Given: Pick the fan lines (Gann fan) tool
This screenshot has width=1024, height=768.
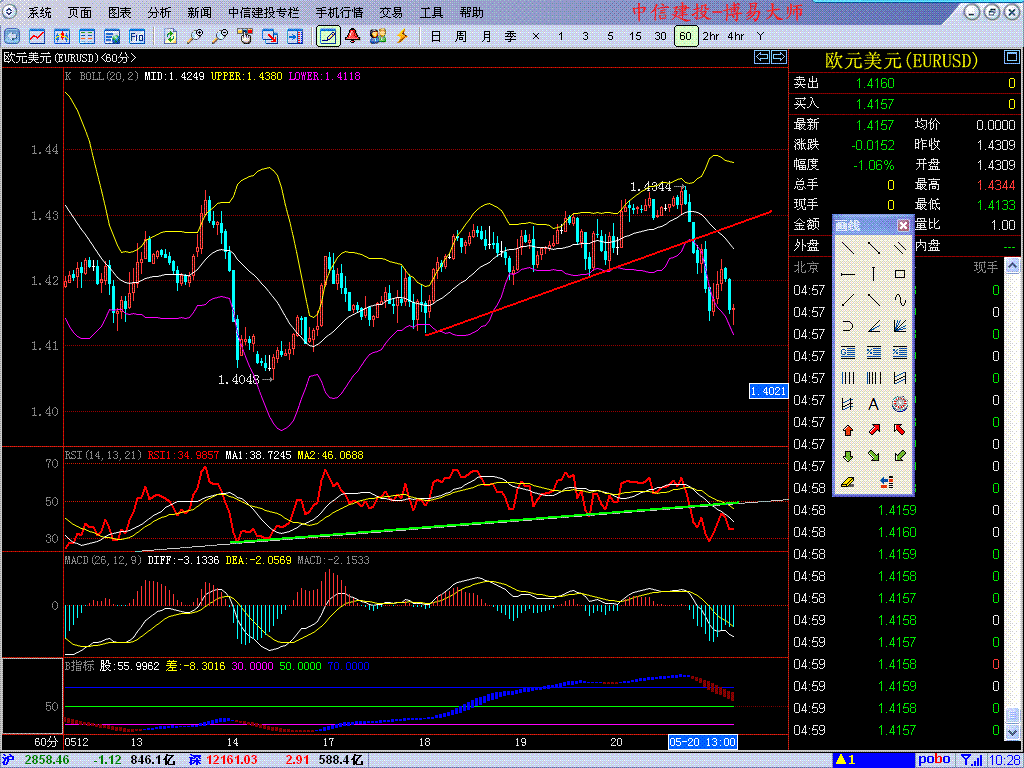Looking at the screenshot, I should (899, 326).
